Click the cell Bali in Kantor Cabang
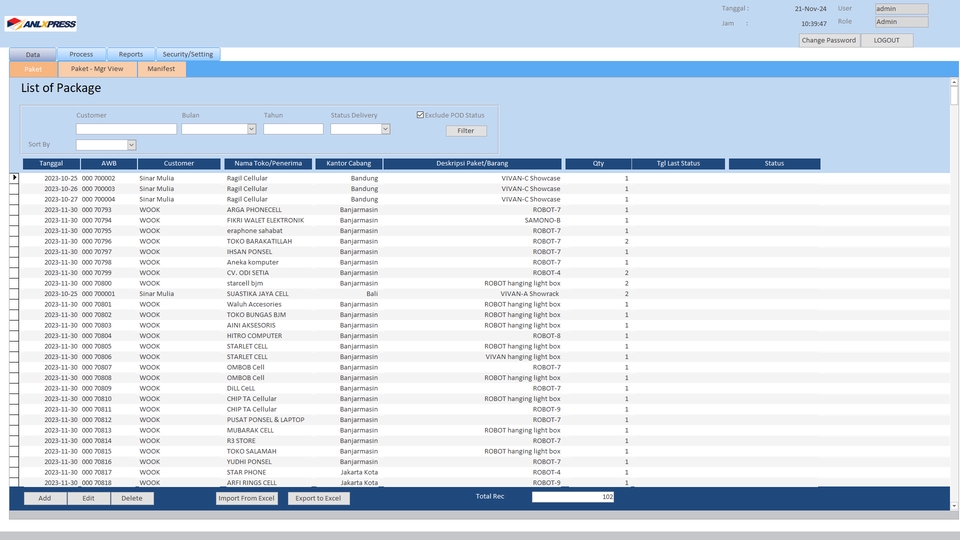The width and height of the screenshot is (960, 540). pos(372,294)
